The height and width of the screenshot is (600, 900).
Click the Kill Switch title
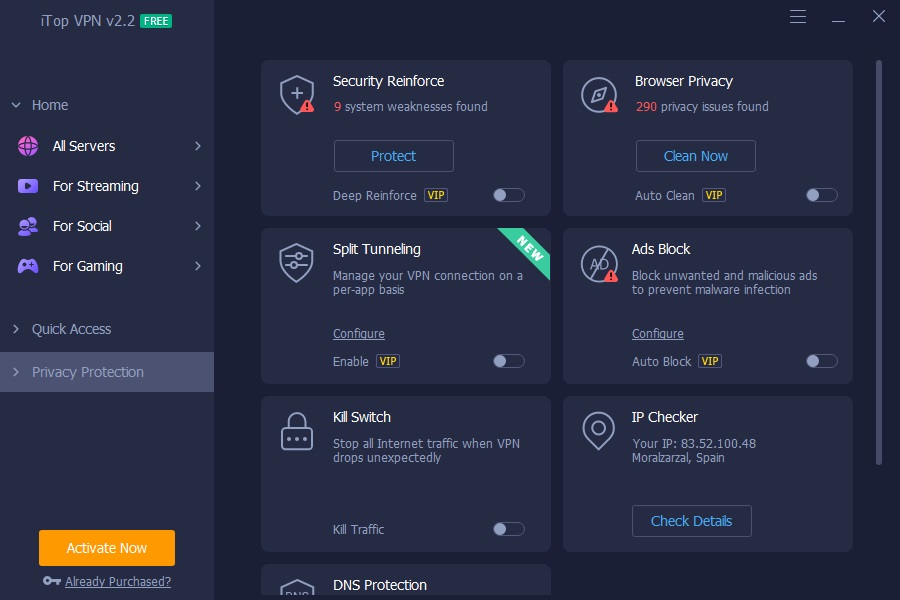click(362, 417)
